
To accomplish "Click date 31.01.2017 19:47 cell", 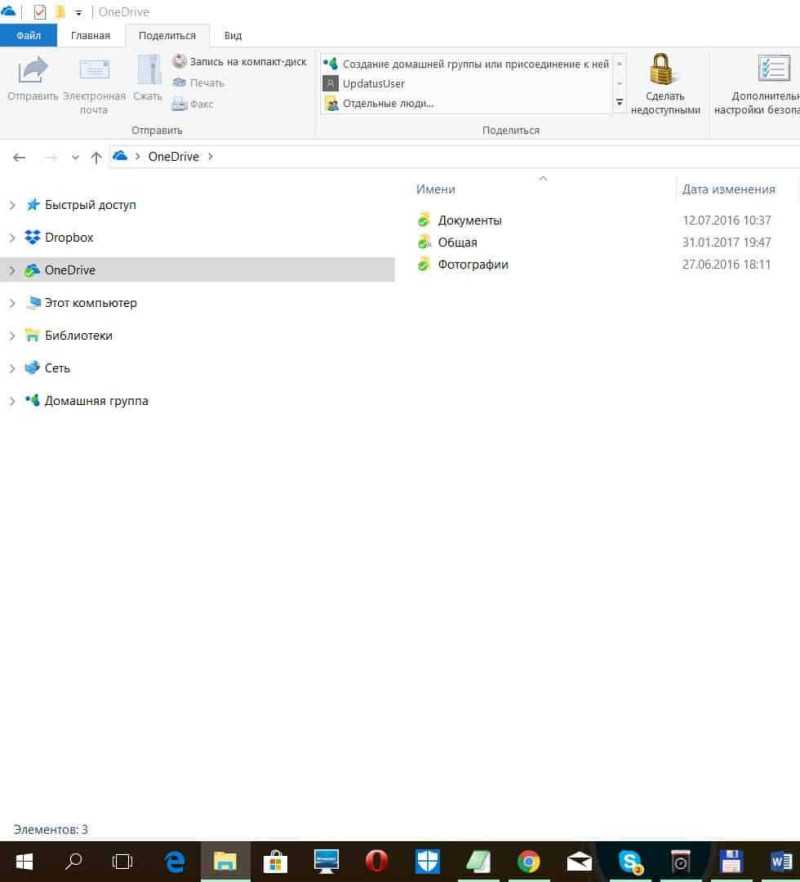I will (x=726, y=242).
